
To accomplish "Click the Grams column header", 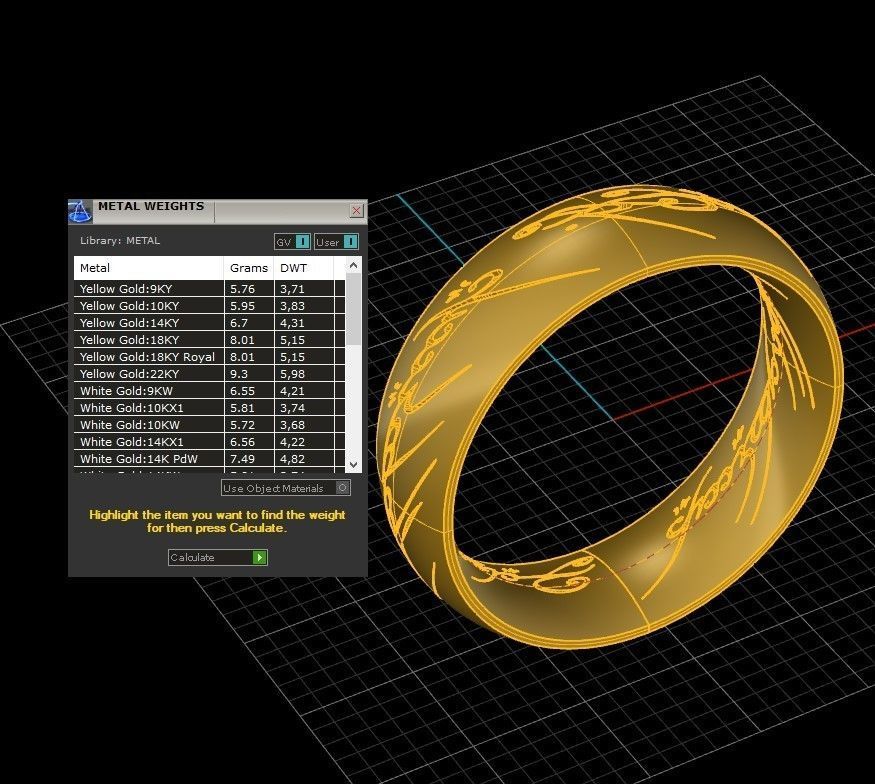I will point(249,268).
